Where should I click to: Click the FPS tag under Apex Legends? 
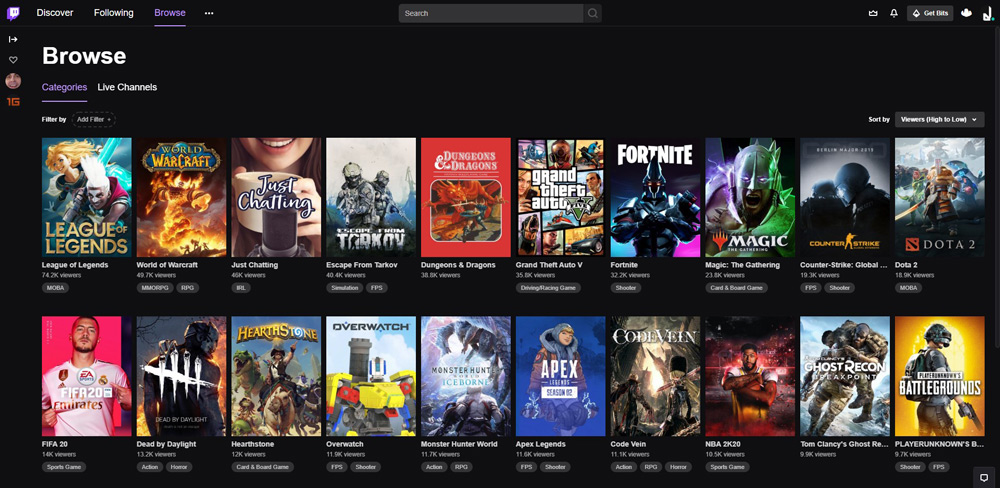point(526,467)
